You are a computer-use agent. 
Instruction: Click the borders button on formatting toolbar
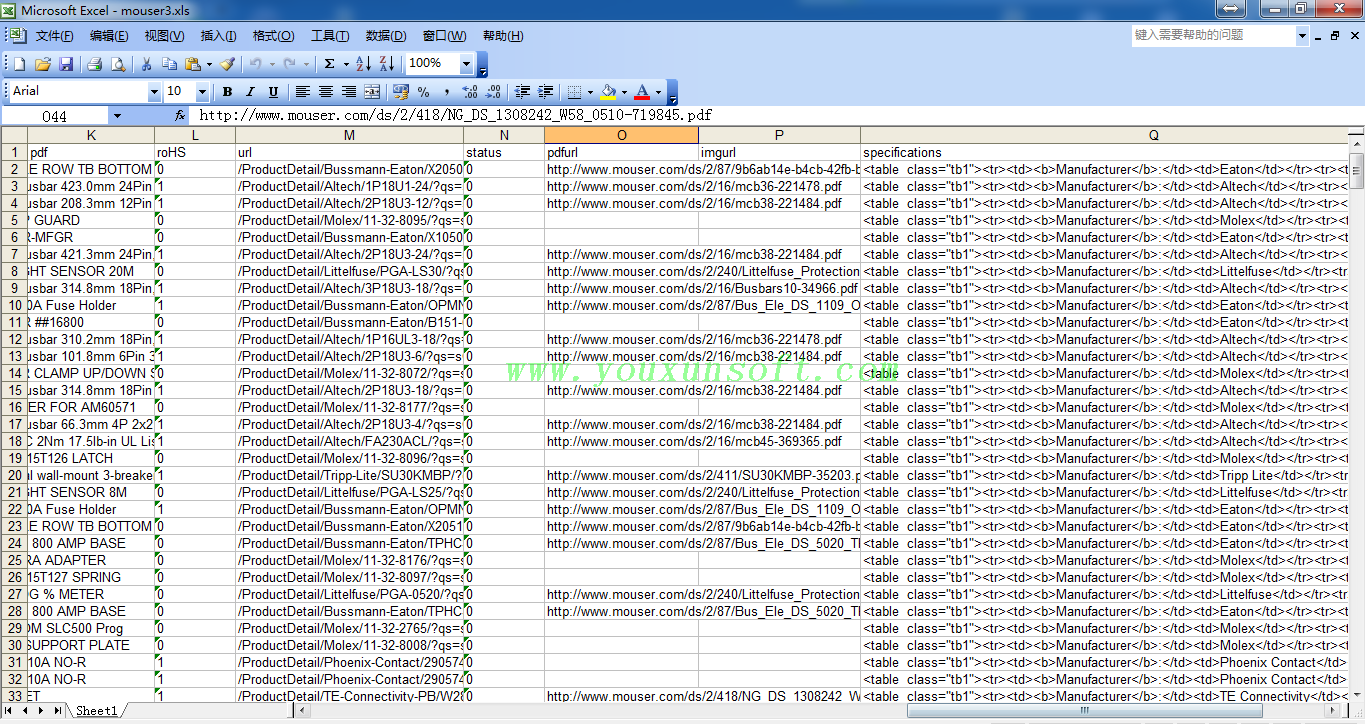(574, 92)
